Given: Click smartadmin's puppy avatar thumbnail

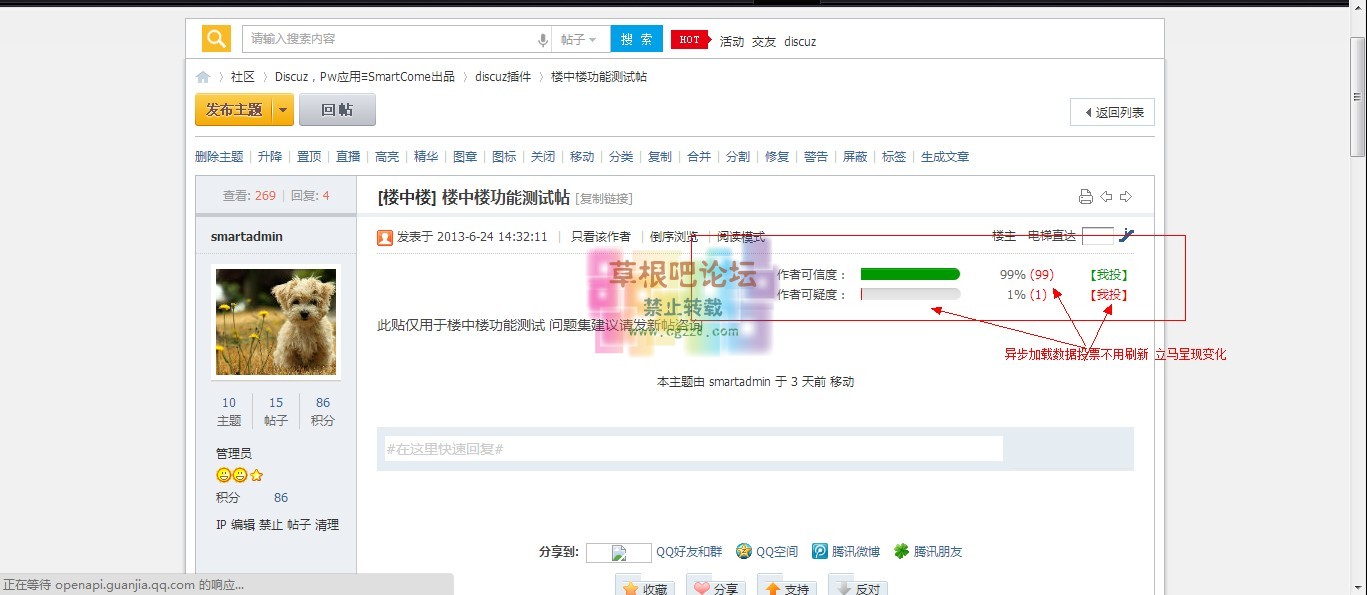Looking at the screenshot, I should [276, 321].
